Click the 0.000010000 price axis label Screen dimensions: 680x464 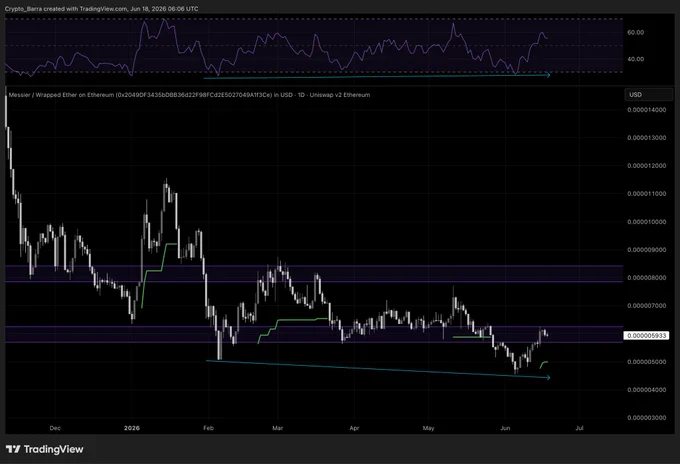647,222
